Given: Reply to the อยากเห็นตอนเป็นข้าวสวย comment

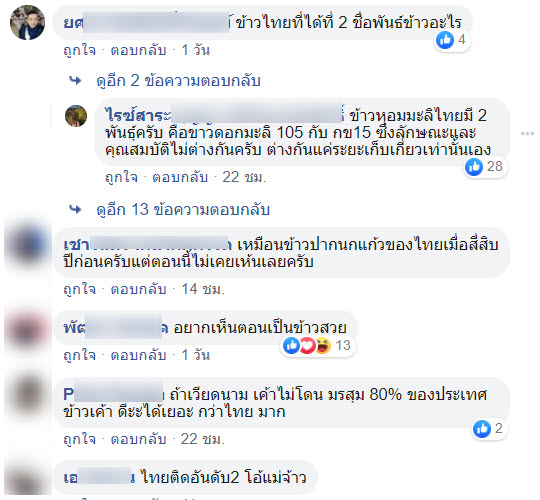Looking at the screenshot, I should pos(138,355).
